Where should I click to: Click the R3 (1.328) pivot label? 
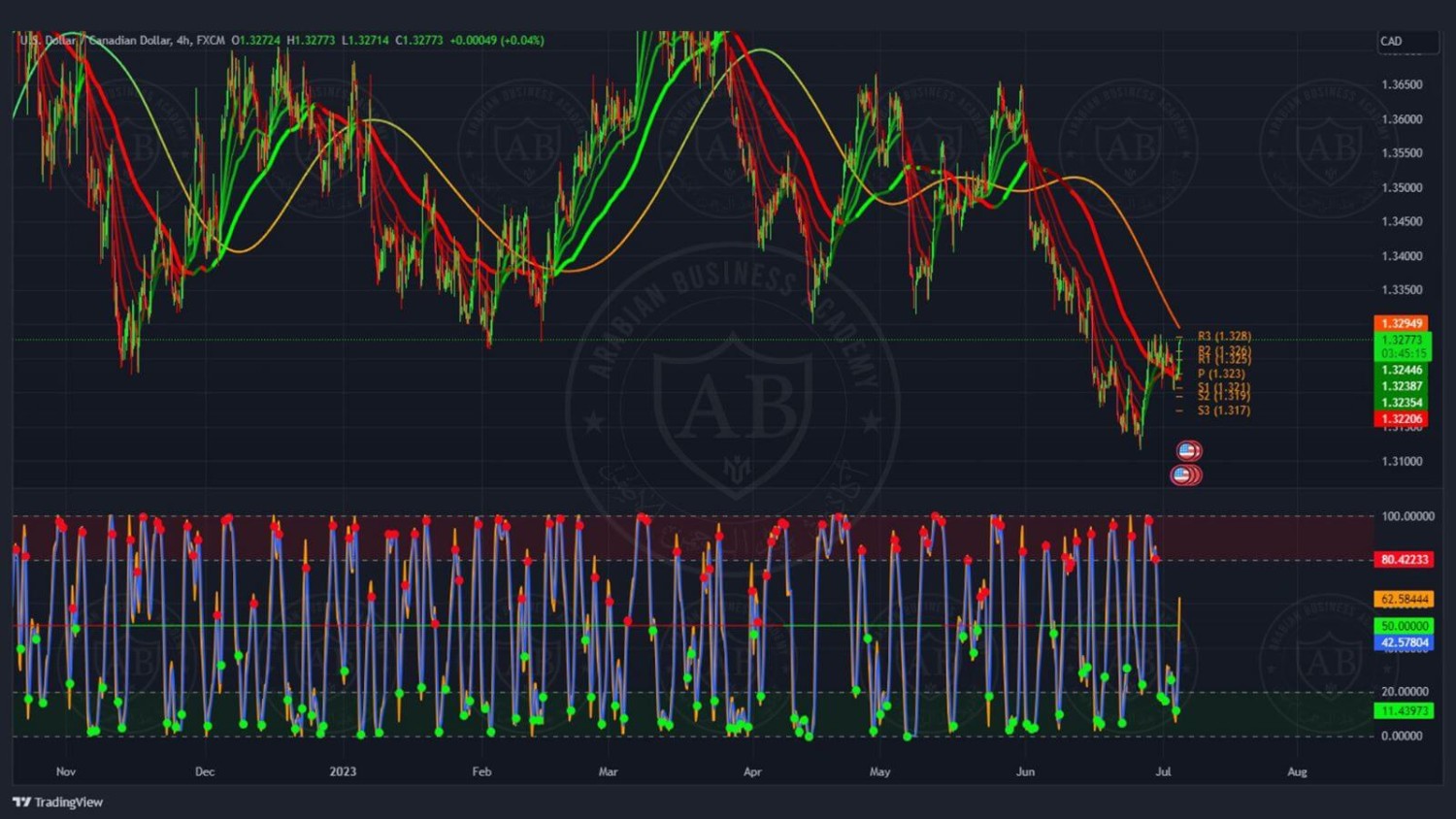click(1224, 336)
